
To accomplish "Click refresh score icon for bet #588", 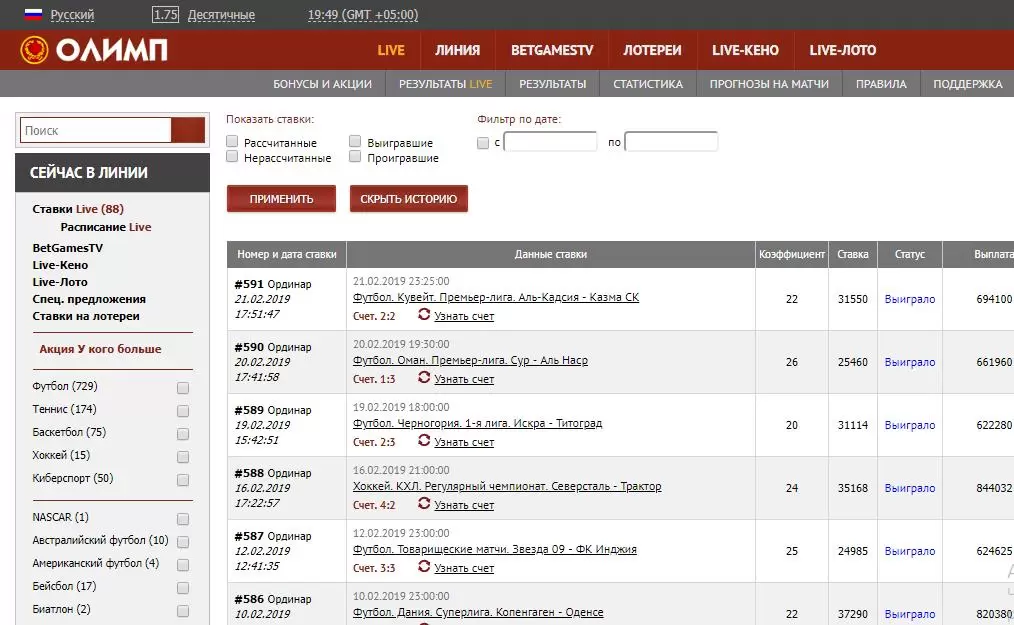I will click(x=424, y=504).
